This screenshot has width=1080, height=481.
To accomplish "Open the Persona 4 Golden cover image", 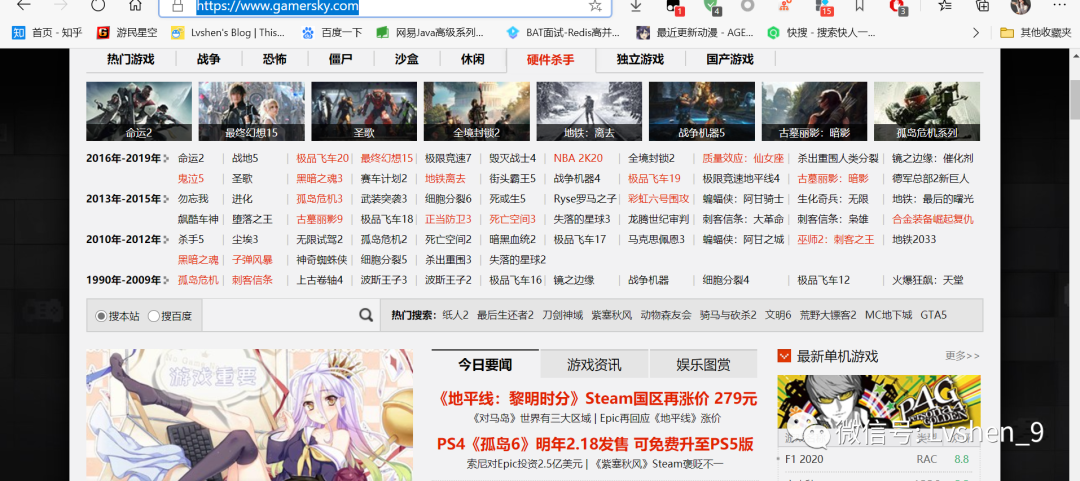I will [880, 402].
